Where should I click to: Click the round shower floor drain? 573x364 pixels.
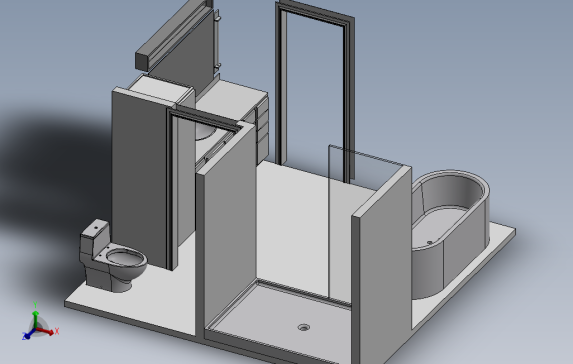coord(304,327)
